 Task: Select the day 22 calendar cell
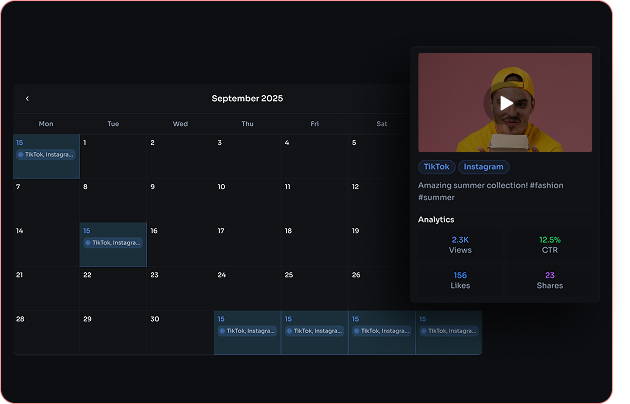click(x=113, y=288)
